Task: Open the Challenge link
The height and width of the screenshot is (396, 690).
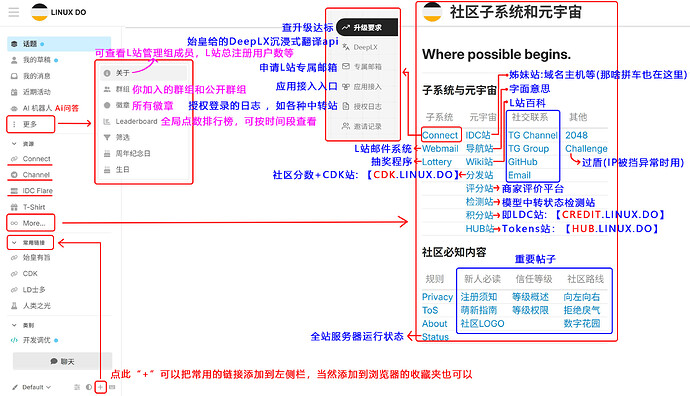Action: pos(586,149)
